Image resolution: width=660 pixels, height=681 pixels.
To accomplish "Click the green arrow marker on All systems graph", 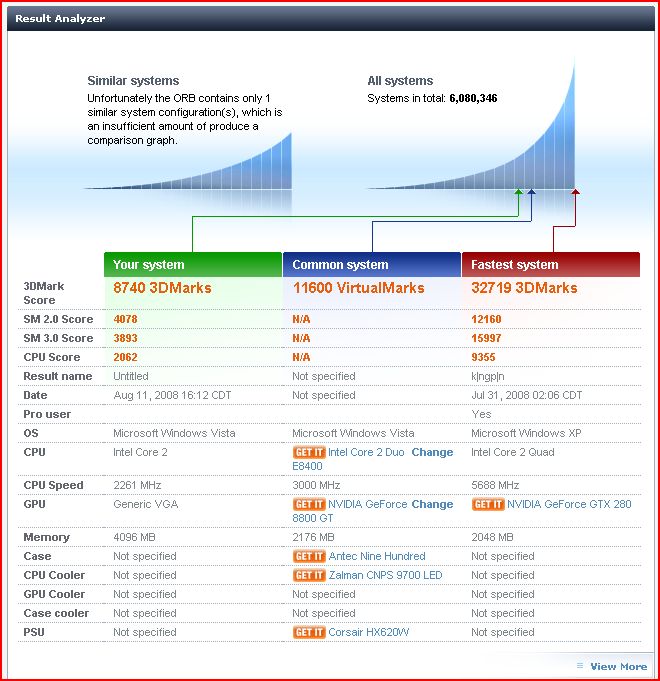I will [x=518, y=192].
